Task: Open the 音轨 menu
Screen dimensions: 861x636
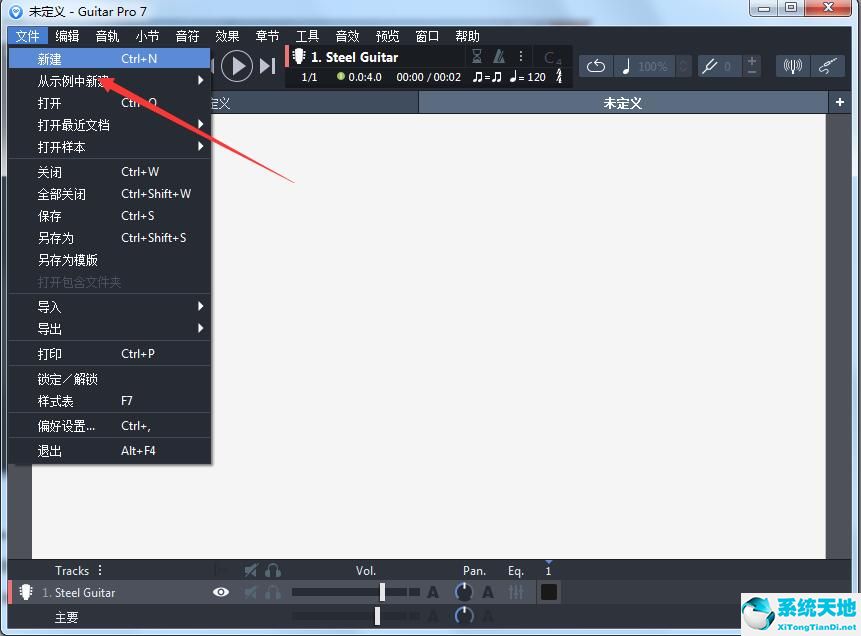Action: (107, 36)
